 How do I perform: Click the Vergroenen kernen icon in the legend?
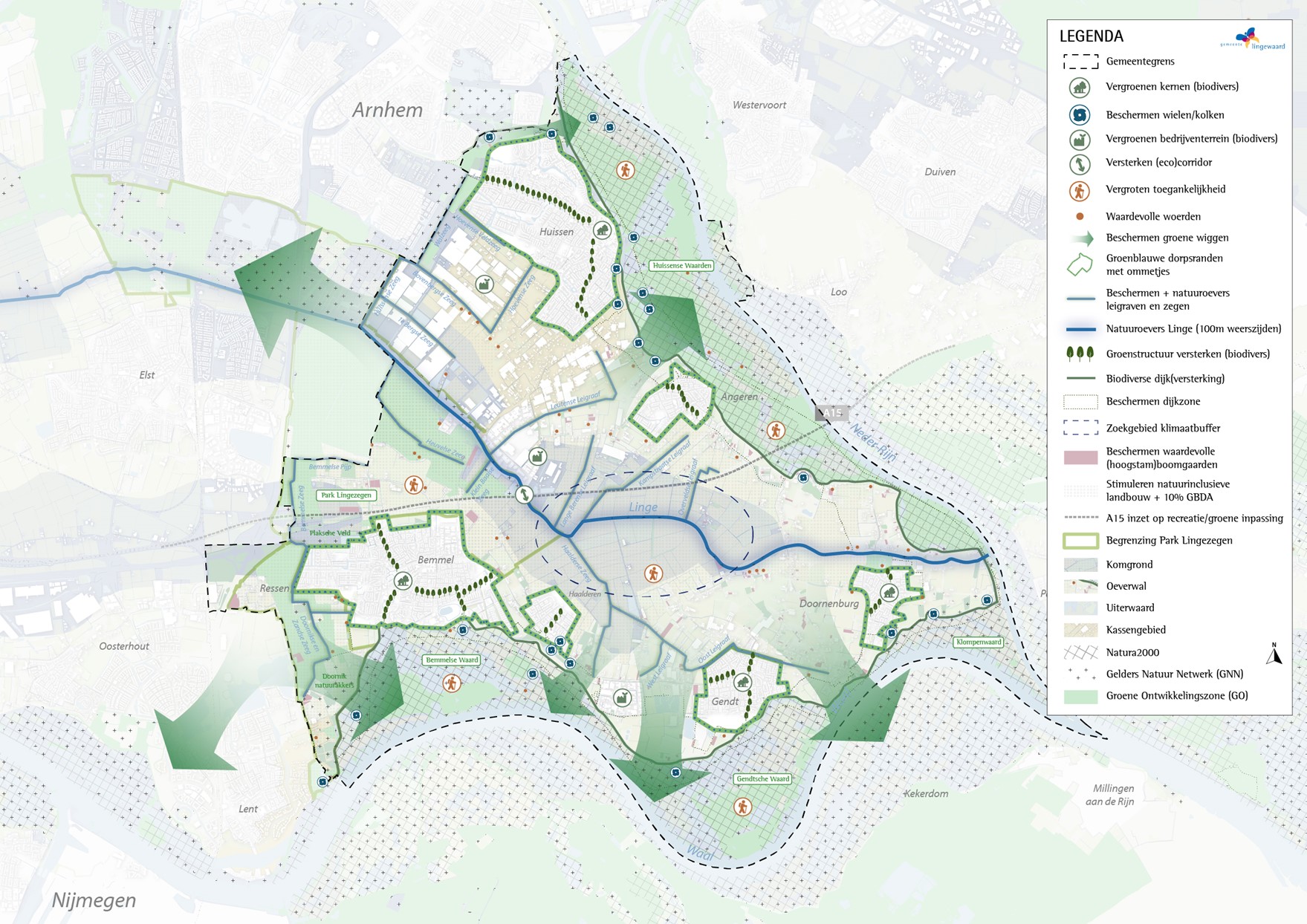click(x=1080, y=88)
